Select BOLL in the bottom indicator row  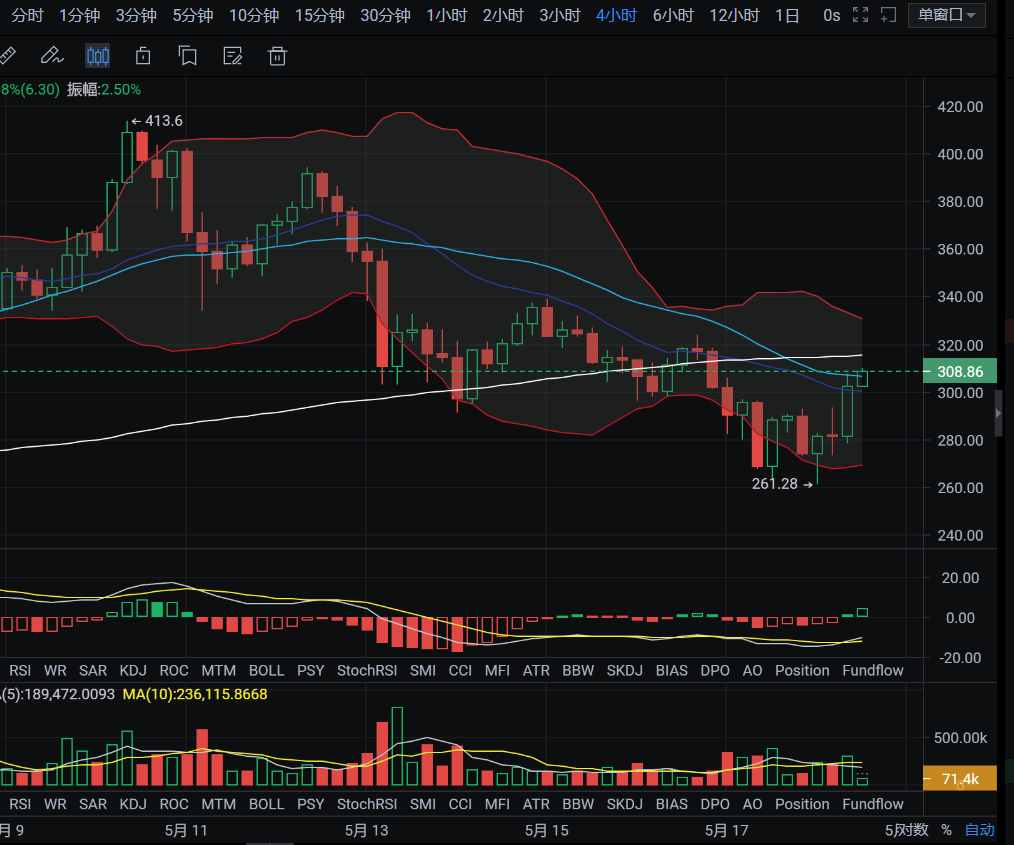[266, 804]
